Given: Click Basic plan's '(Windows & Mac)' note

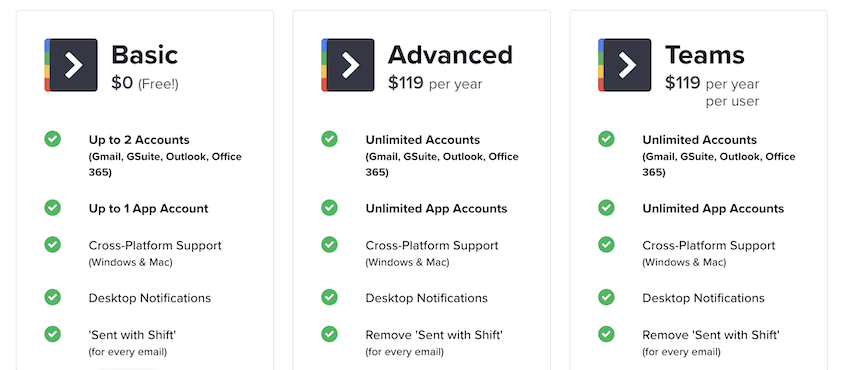Looking at the screenshot, I should click(131, 262).
